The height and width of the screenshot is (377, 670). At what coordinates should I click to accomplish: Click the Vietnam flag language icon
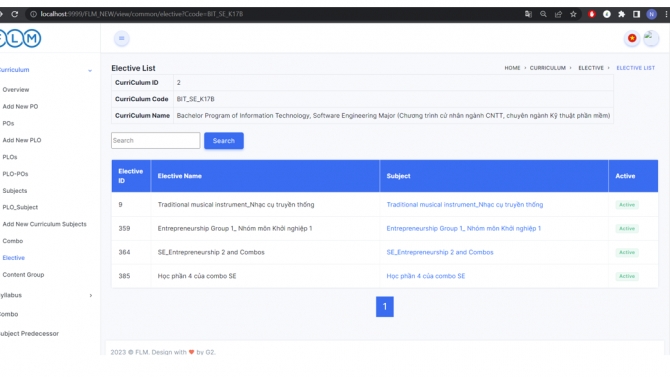pyautogui.click(x=632, y=38)
